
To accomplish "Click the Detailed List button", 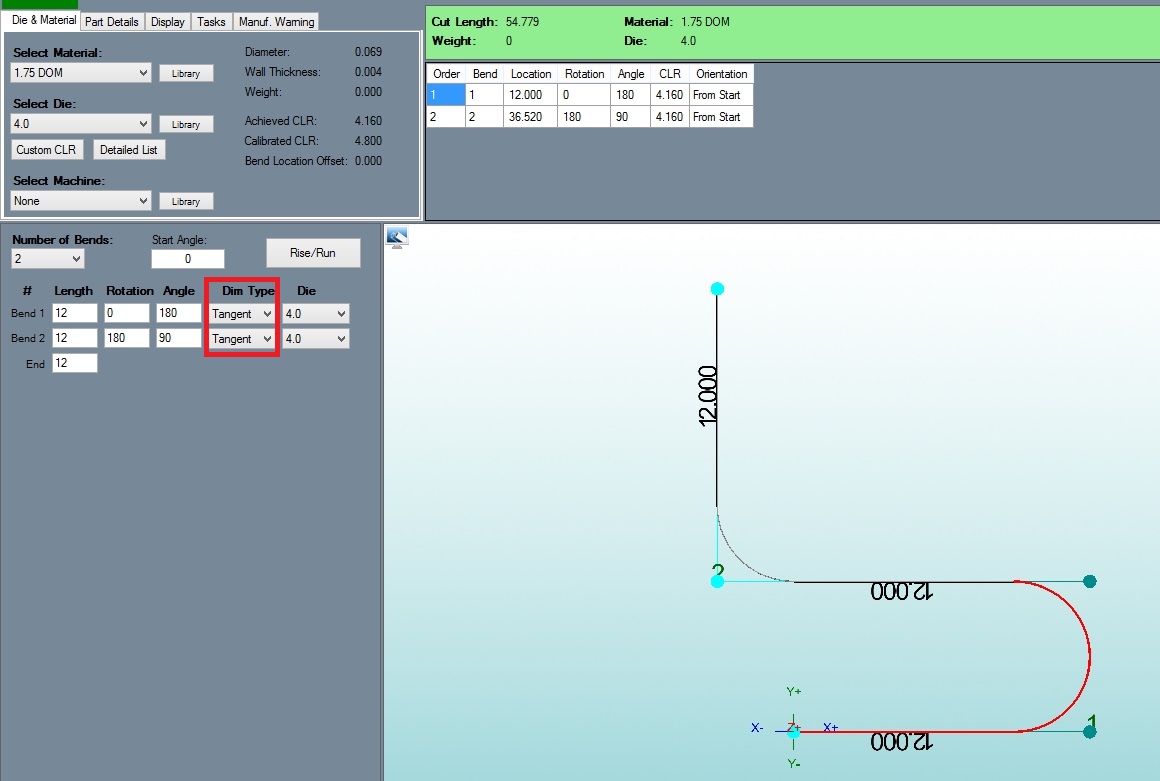I will (x=129, y=149).
